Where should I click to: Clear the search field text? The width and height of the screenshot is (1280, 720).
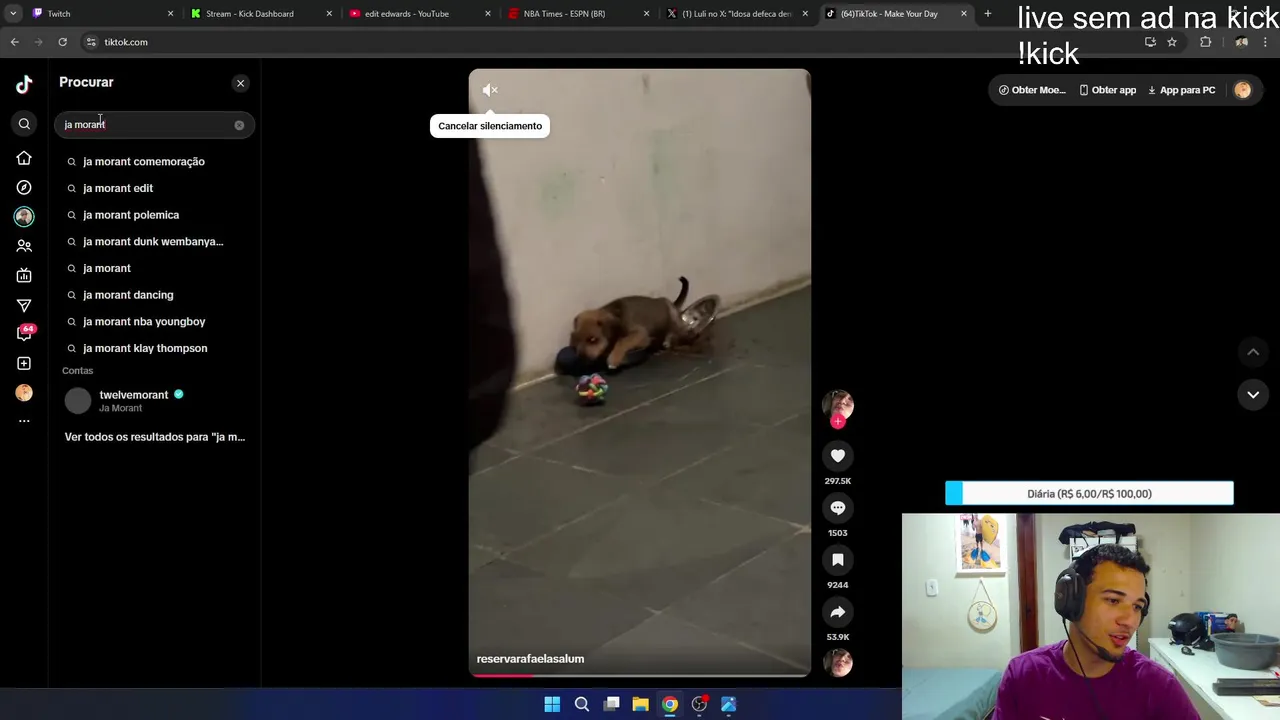tap(239, 125)
